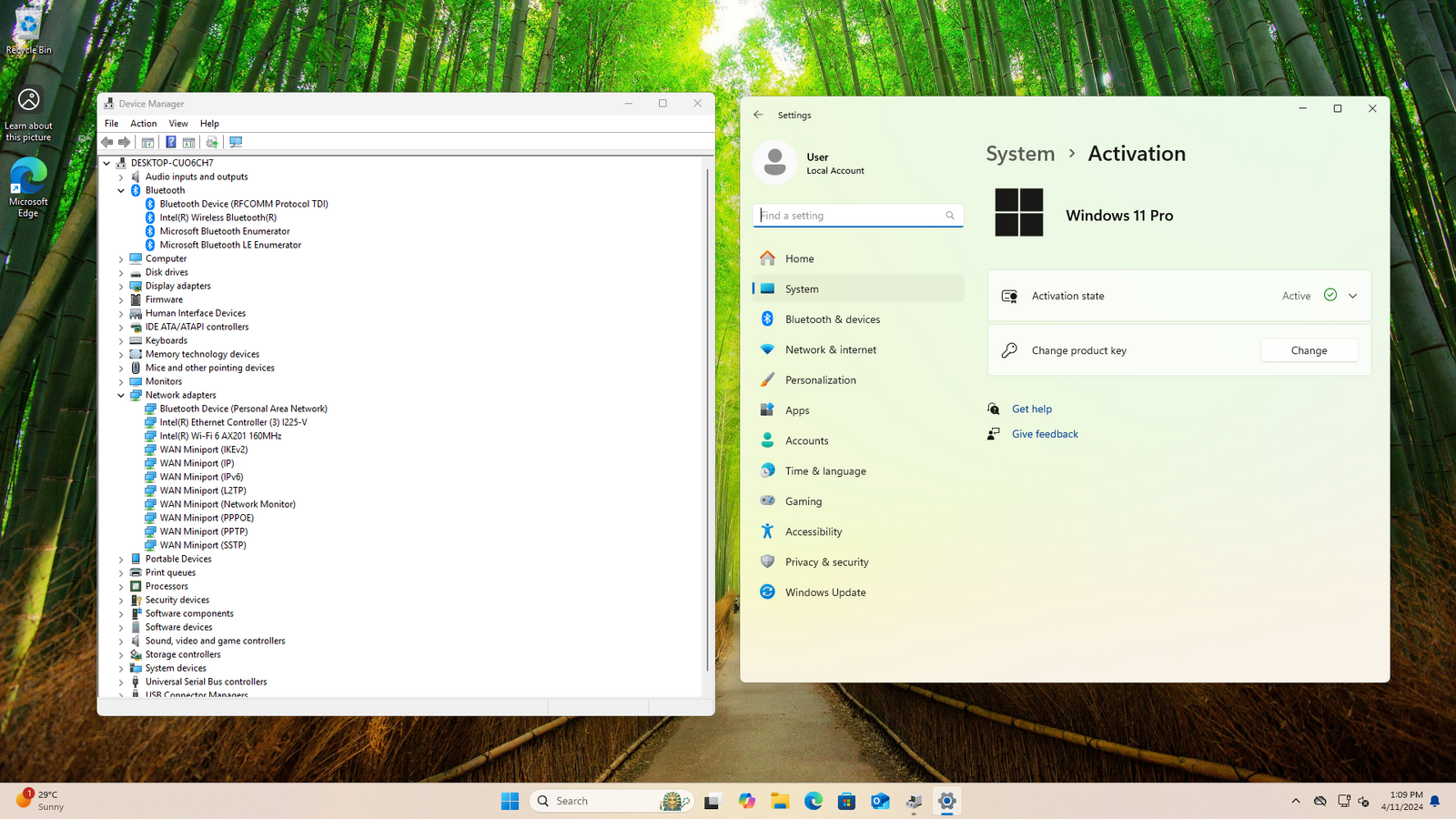The image size is (1456, 819).
Task: Click Show/Hide Action Pane toolbar icon
Action: coord(188,142)
